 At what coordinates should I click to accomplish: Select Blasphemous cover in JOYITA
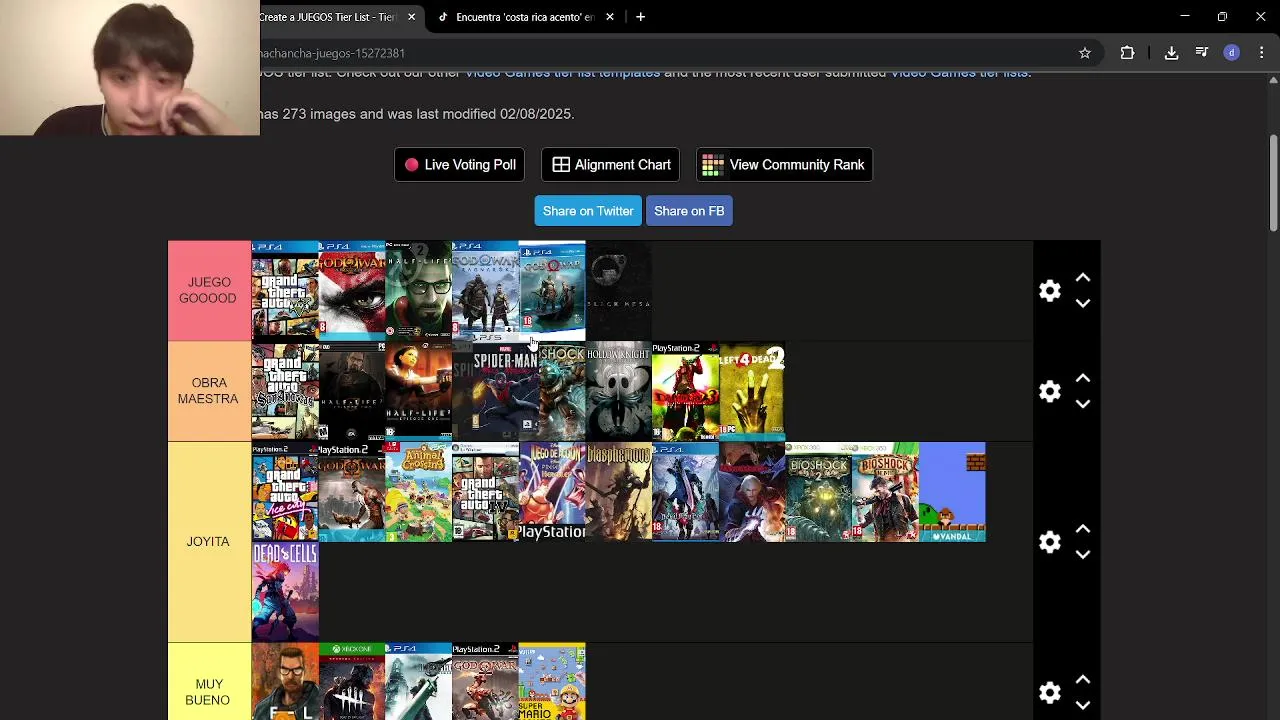click(x=619, y=492)
